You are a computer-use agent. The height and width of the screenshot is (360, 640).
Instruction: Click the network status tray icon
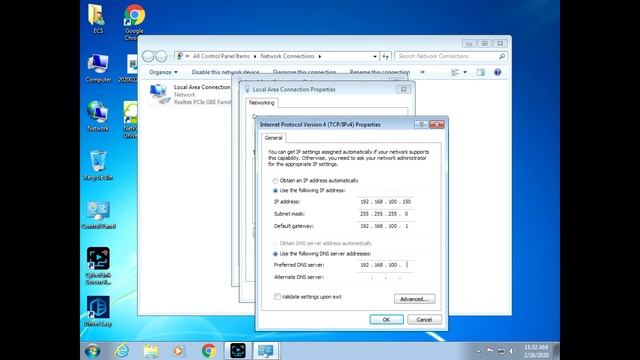tap(501, 351)
